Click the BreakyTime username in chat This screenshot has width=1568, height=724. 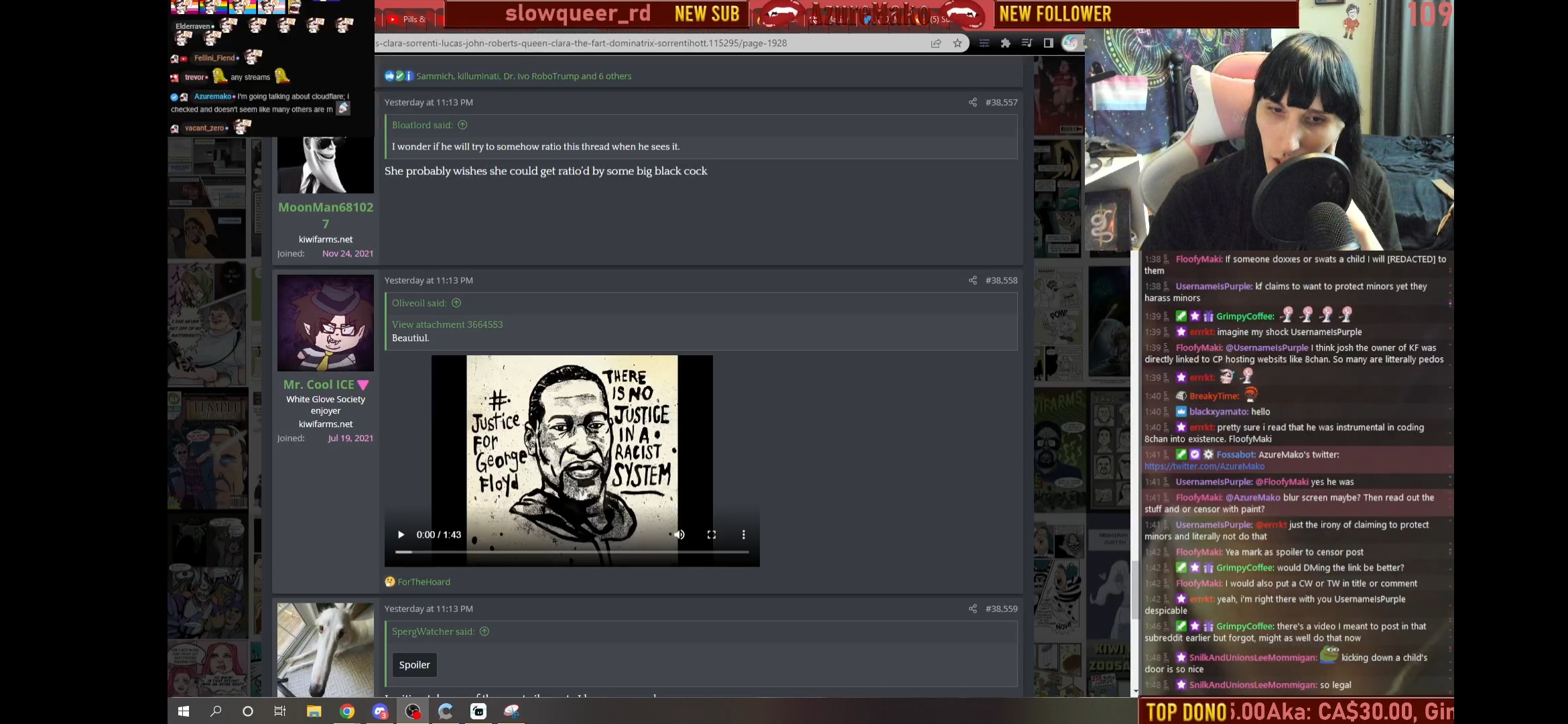pyautogui.click(x=1214, y=396)
